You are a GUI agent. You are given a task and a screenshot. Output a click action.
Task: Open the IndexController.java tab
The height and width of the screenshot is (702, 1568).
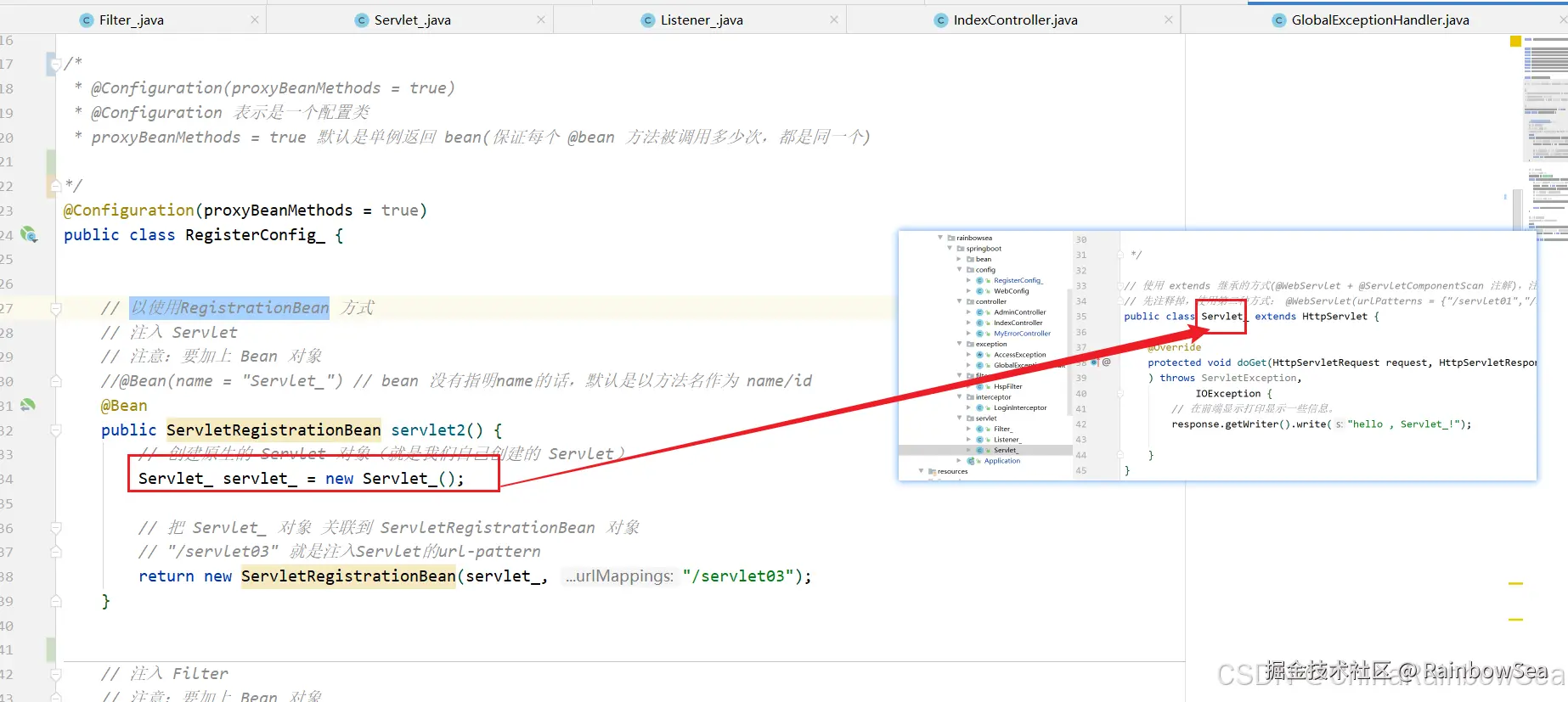pos(1015,20)
